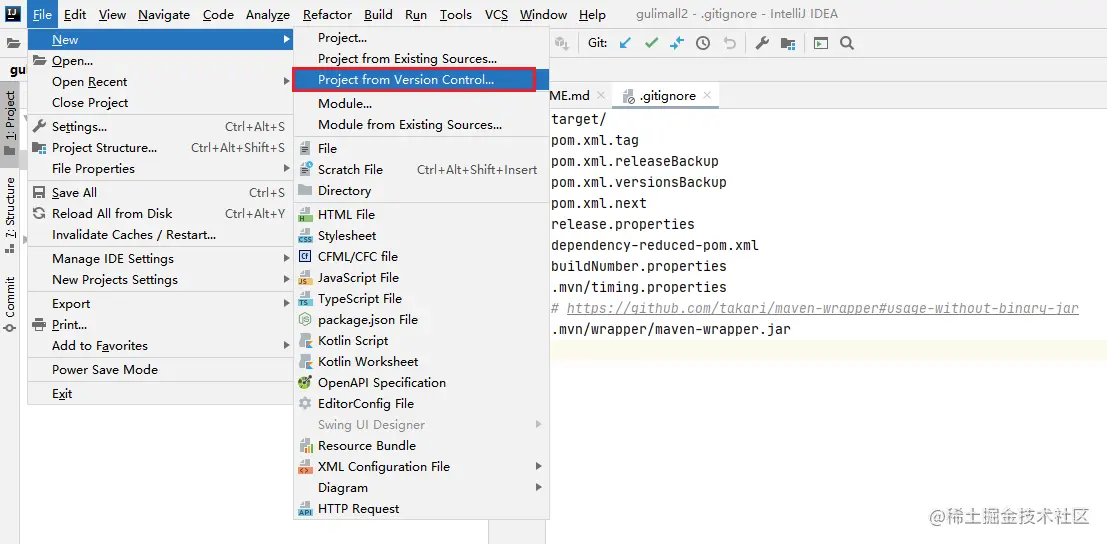This screenshot has height=544, width=1107.
Task: Open the Edit menu
Action: point(74,15)
